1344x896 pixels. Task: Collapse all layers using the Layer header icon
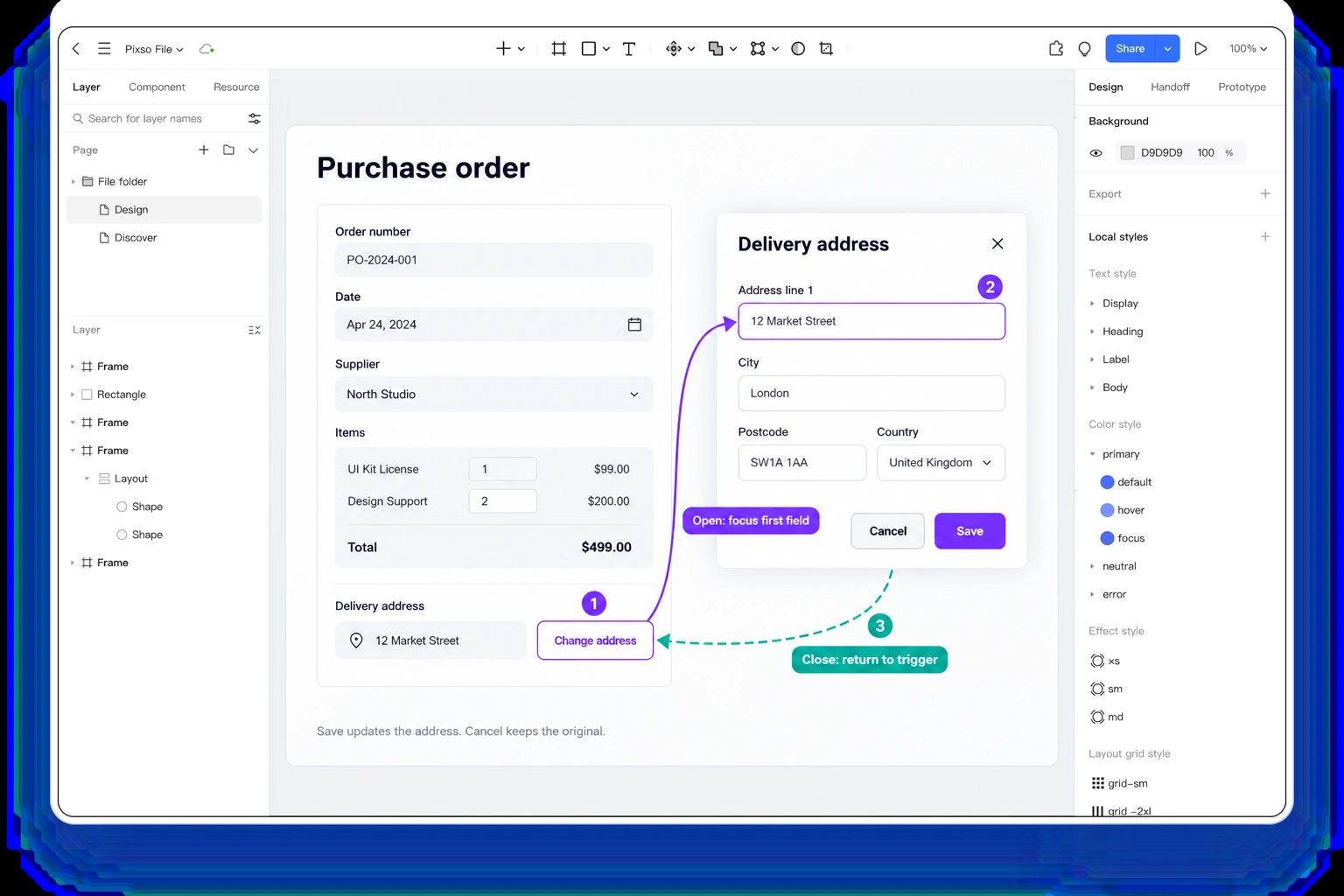255,330
